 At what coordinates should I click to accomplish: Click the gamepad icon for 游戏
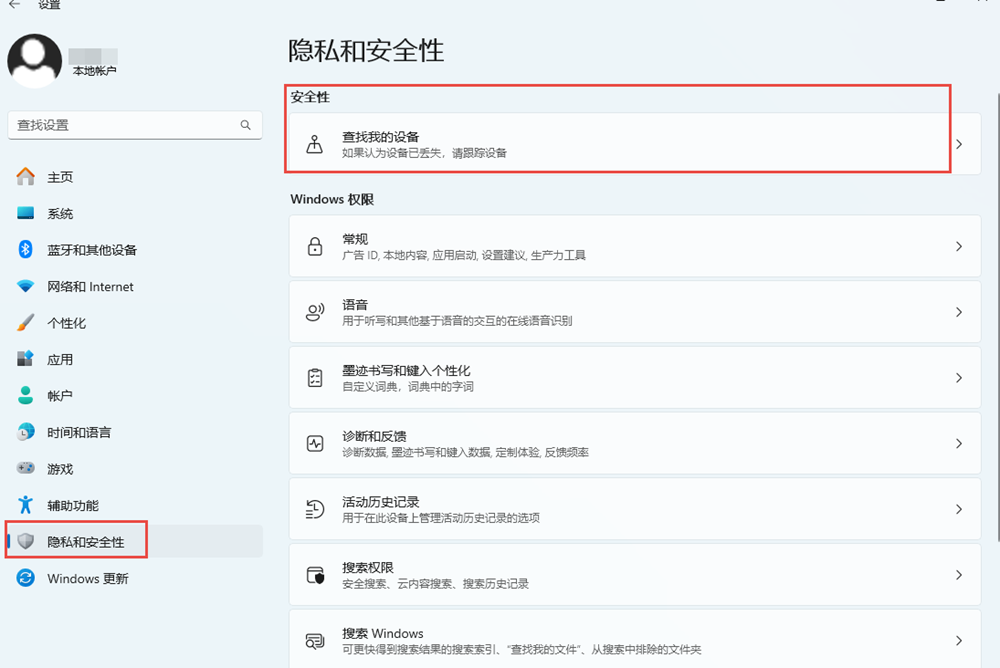(26, 468)
